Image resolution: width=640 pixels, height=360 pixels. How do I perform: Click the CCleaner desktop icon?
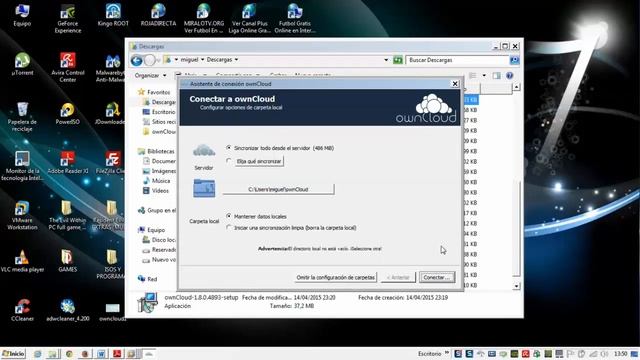[22, 311]
